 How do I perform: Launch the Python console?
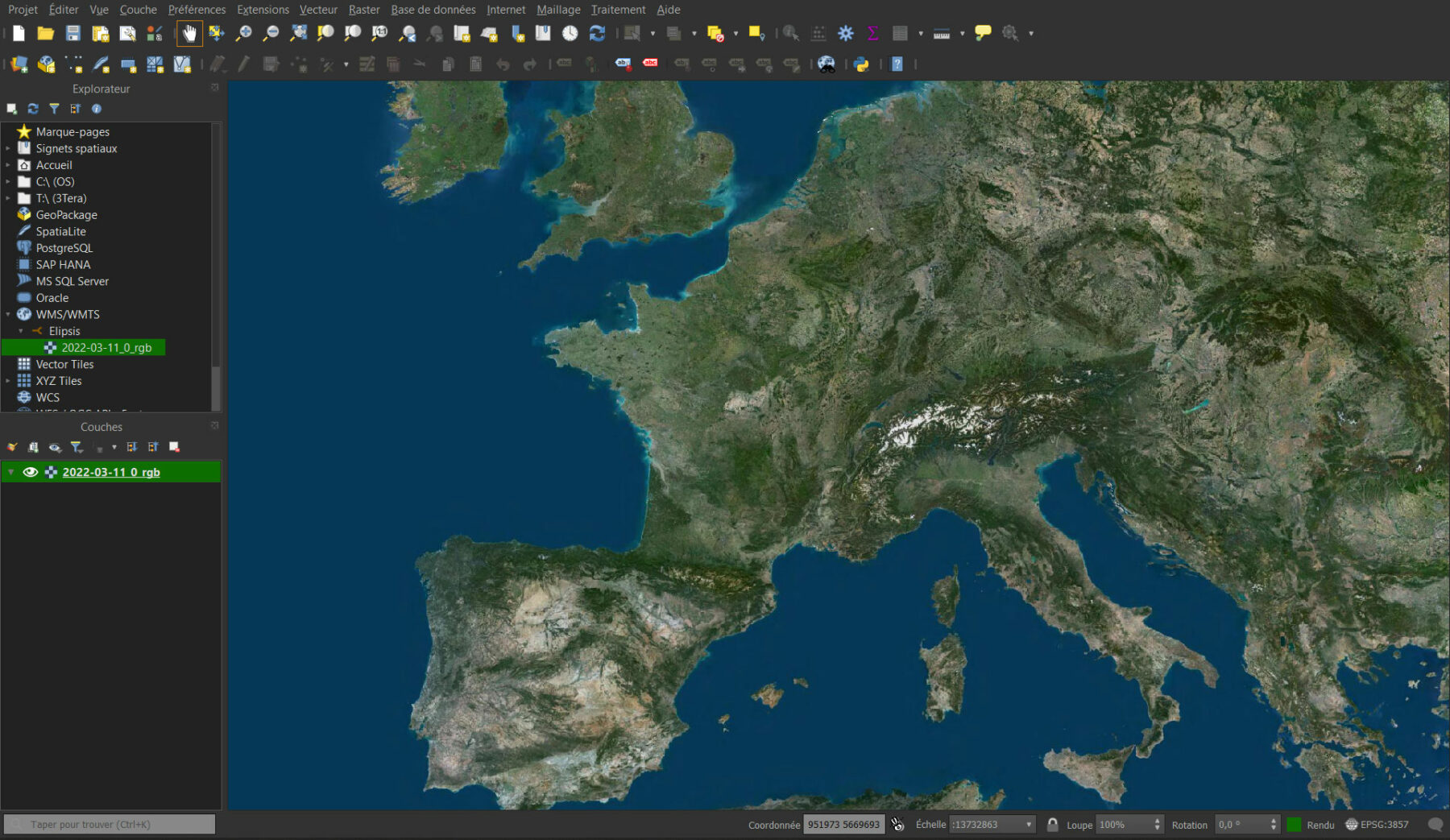(x=861, y=64)
